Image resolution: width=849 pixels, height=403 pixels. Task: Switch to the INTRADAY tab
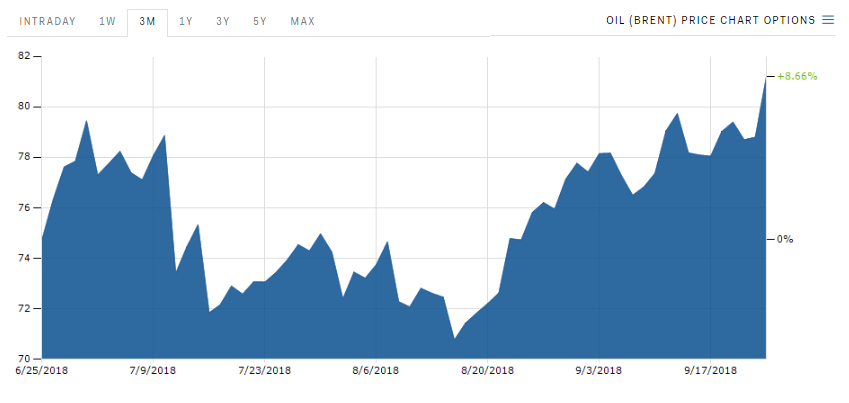[x=48, y=22]
